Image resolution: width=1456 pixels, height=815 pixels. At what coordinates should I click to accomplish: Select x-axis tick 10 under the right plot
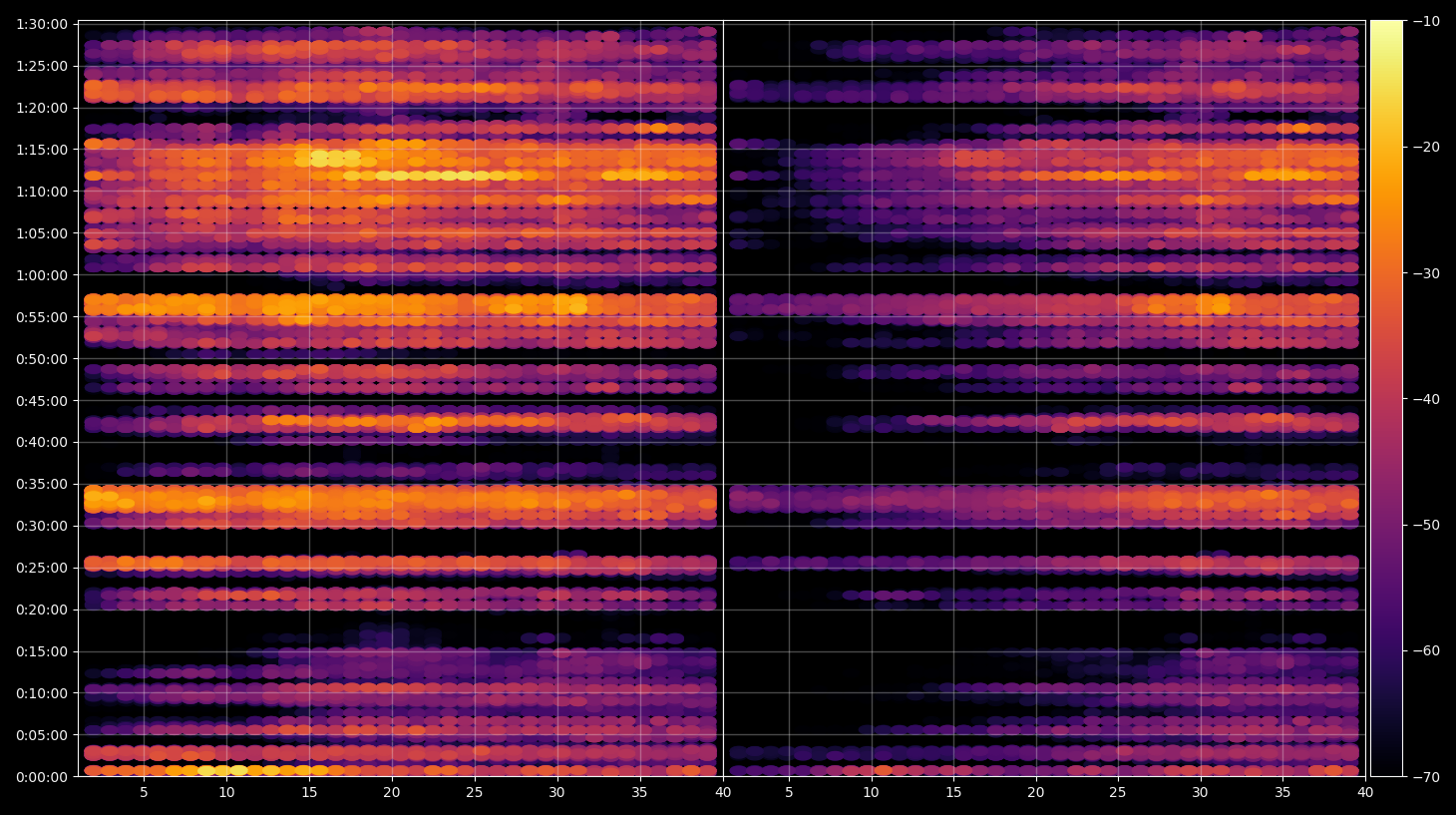tap(871, 793)
